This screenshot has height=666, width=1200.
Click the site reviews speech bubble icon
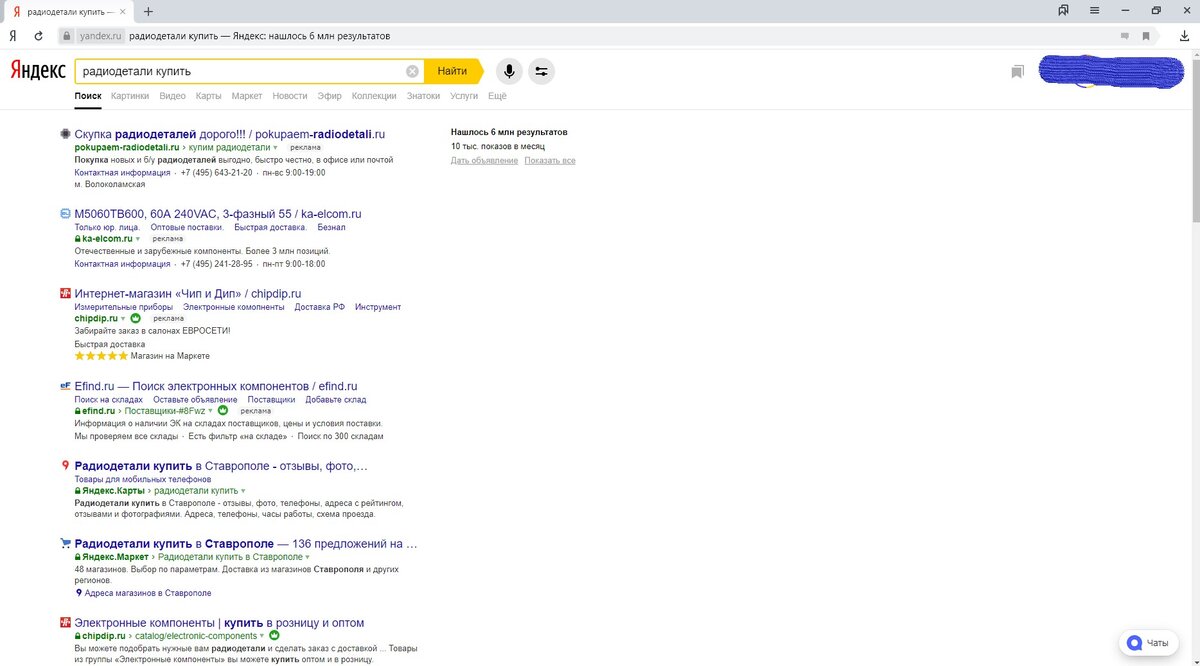(1125, 36)
